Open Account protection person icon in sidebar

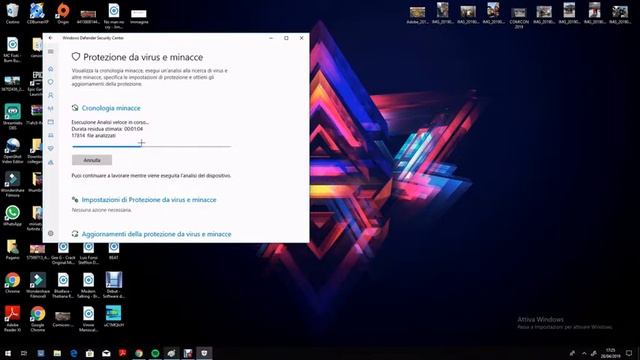coord(51,95)
